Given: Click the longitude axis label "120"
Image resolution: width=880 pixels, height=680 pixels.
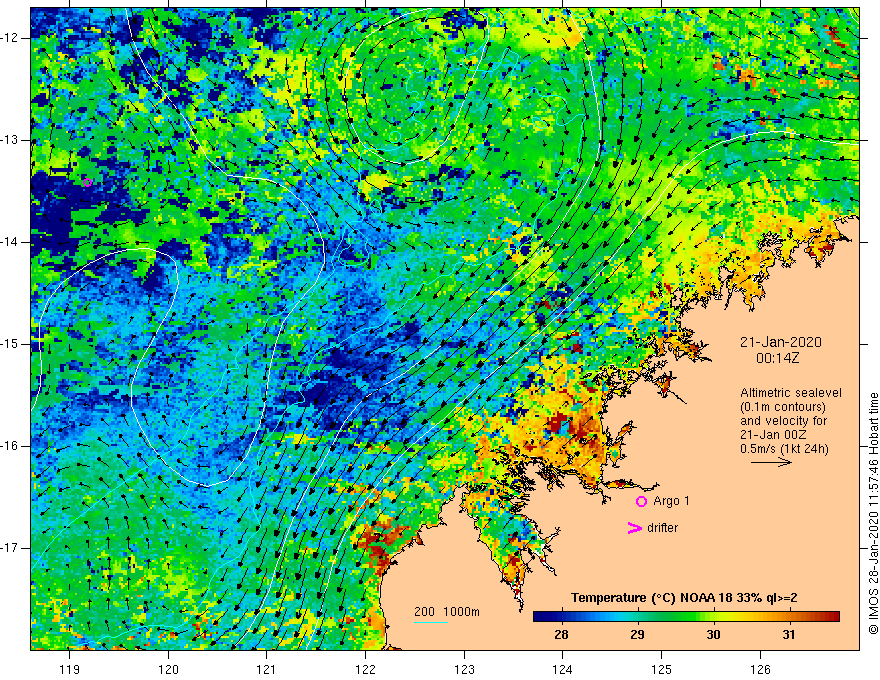Looking at the screenshot, I should tap(168, 669).
